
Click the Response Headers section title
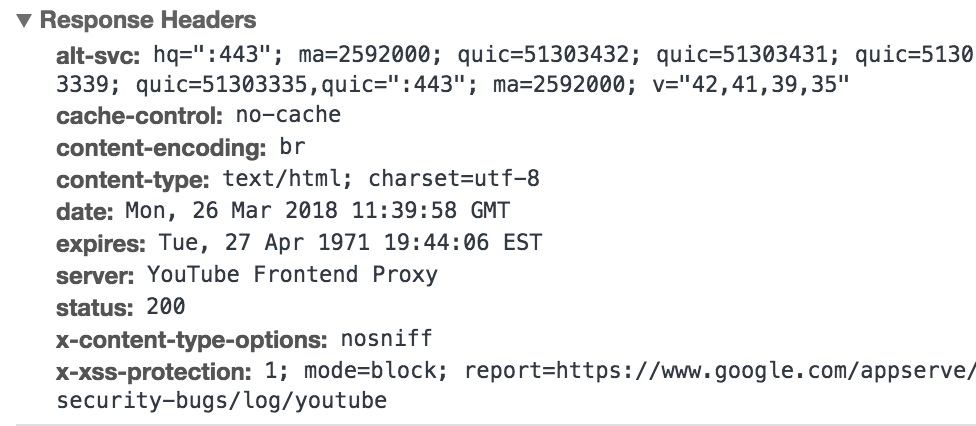coord(148,21)
